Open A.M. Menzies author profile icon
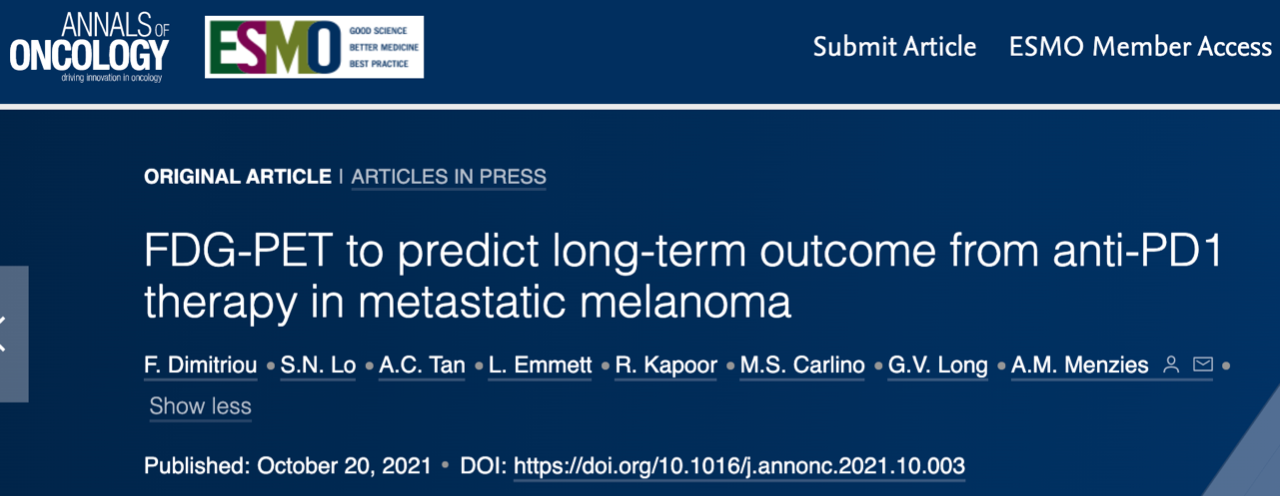The width and height of the screenshot is (1280, 496). pos(1171,366)
